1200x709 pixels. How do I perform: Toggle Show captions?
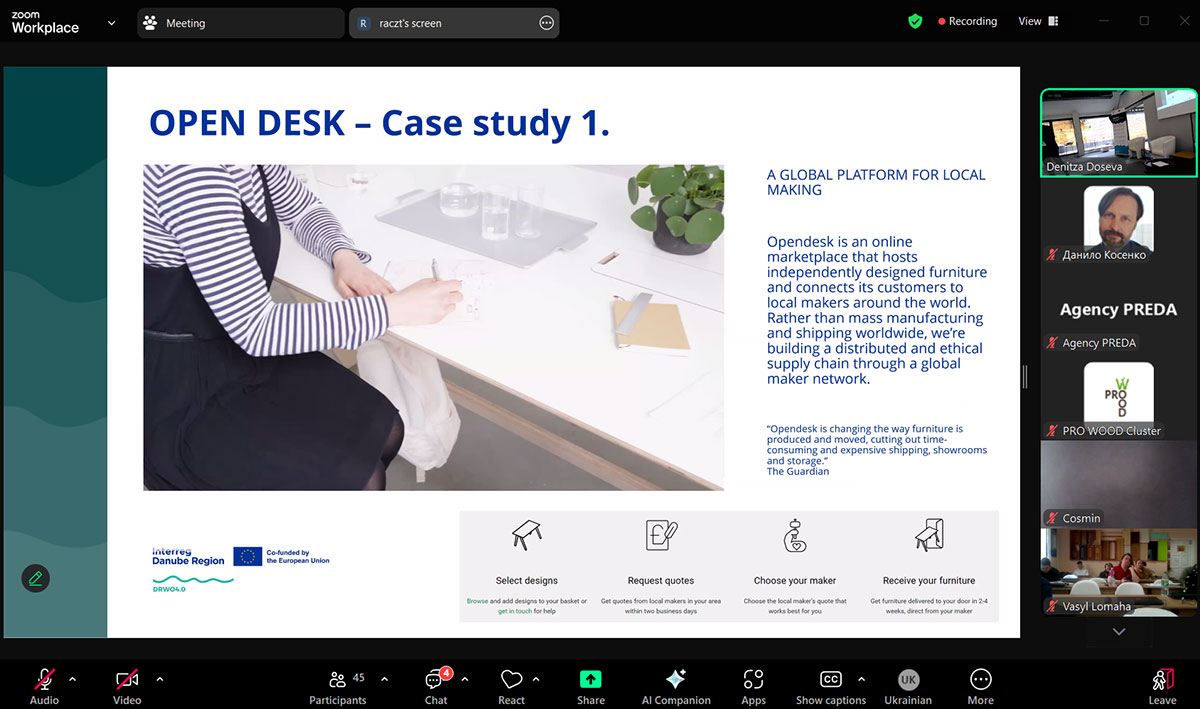(x=831, y=686)
